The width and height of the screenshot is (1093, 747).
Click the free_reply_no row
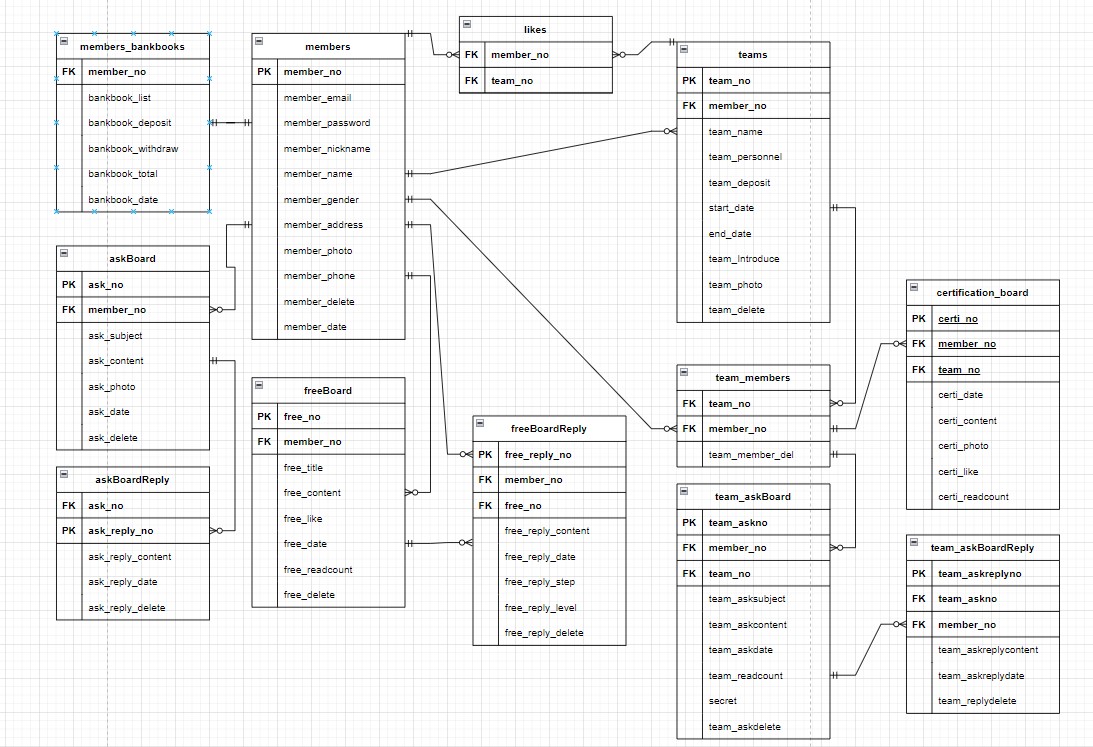coord(549,455)
